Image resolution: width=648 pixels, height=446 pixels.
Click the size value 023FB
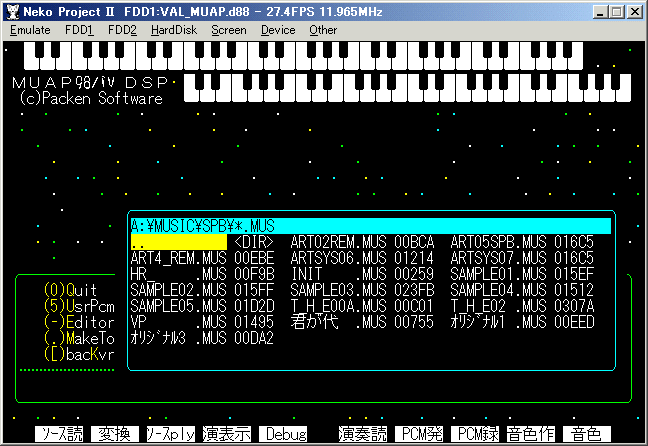point(414,290)
